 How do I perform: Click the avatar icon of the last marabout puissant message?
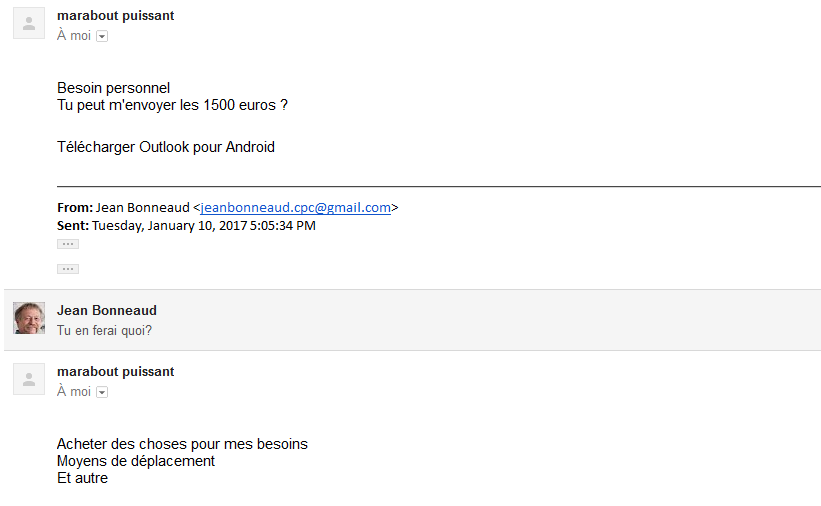click(x=29, y=379)
